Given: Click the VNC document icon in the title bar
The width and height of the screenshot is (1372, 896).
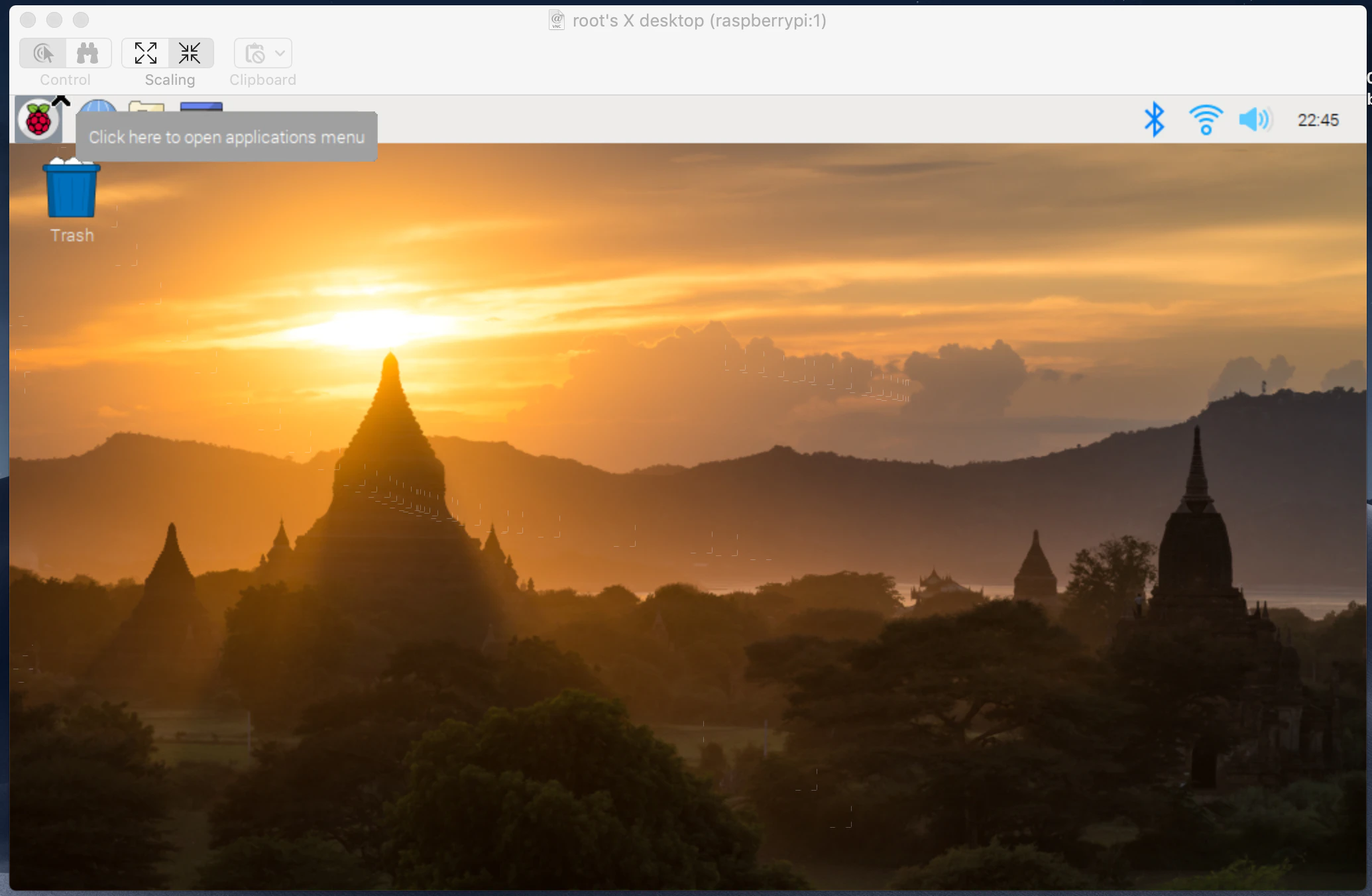Looking at the screenshot, I should 557,20.
